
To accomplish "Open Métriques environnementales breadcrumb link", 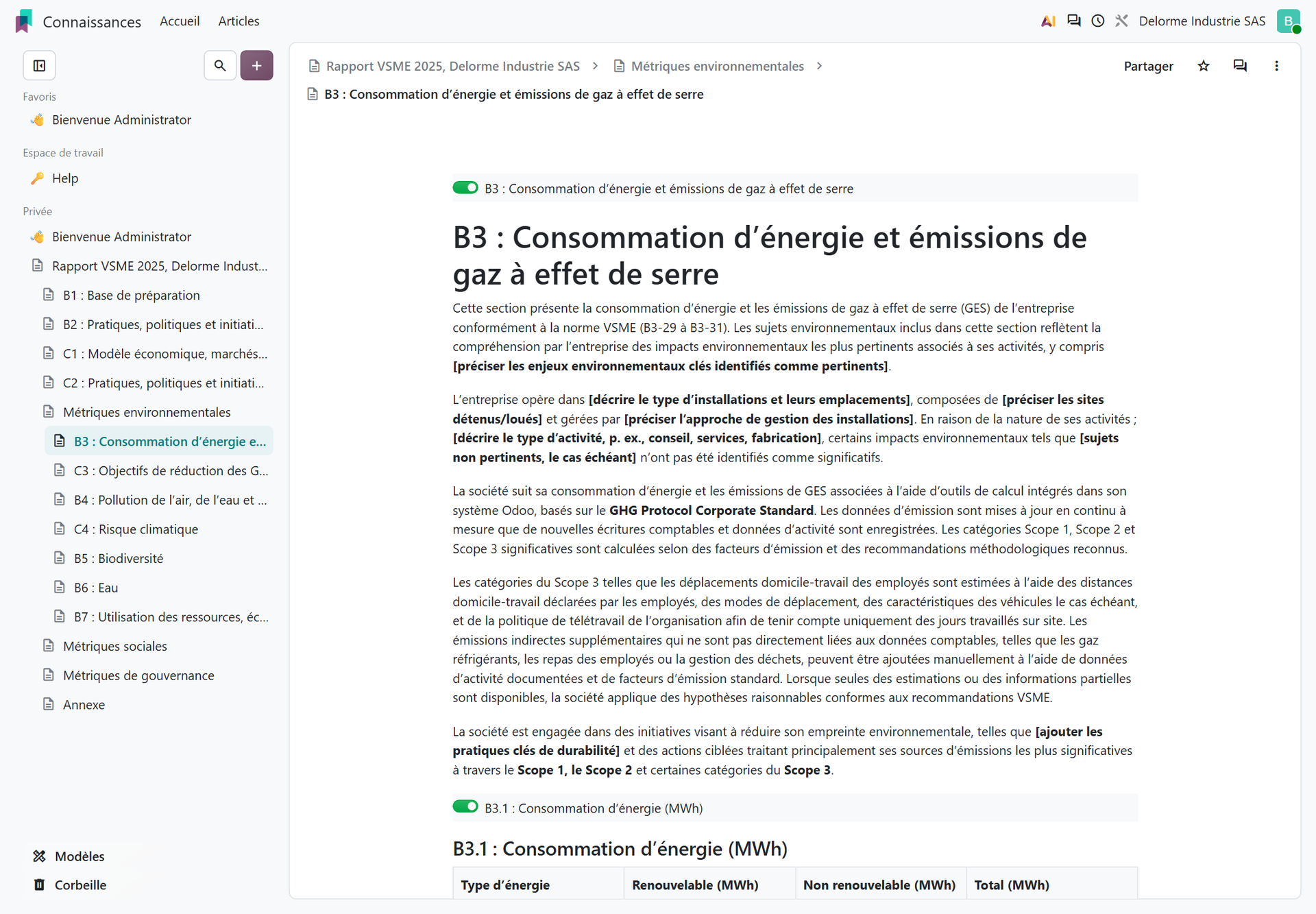I will click(717, 66).
